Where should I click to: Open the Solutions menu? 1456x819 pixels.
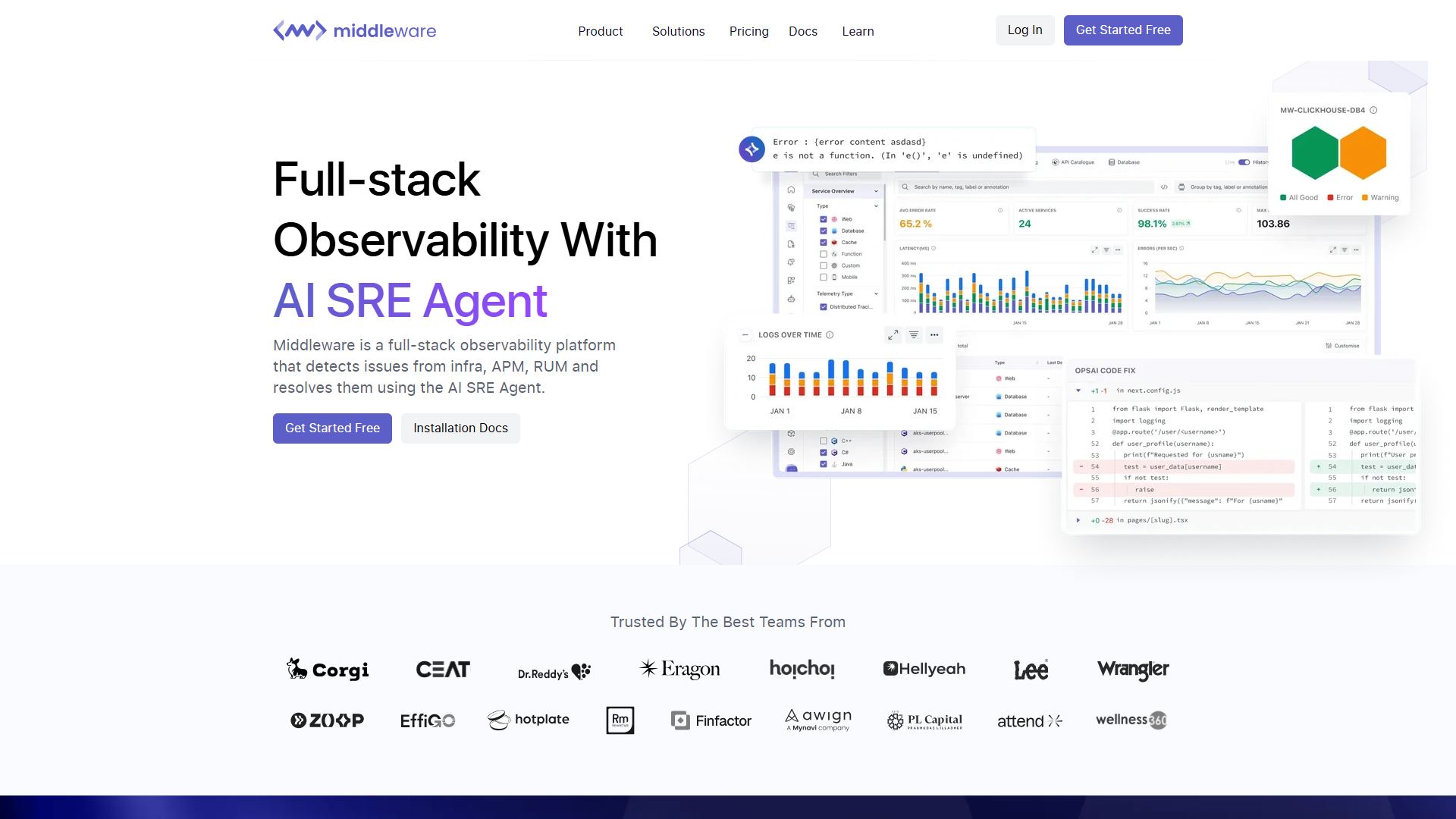pyautogui.click(x=679, y=31)
